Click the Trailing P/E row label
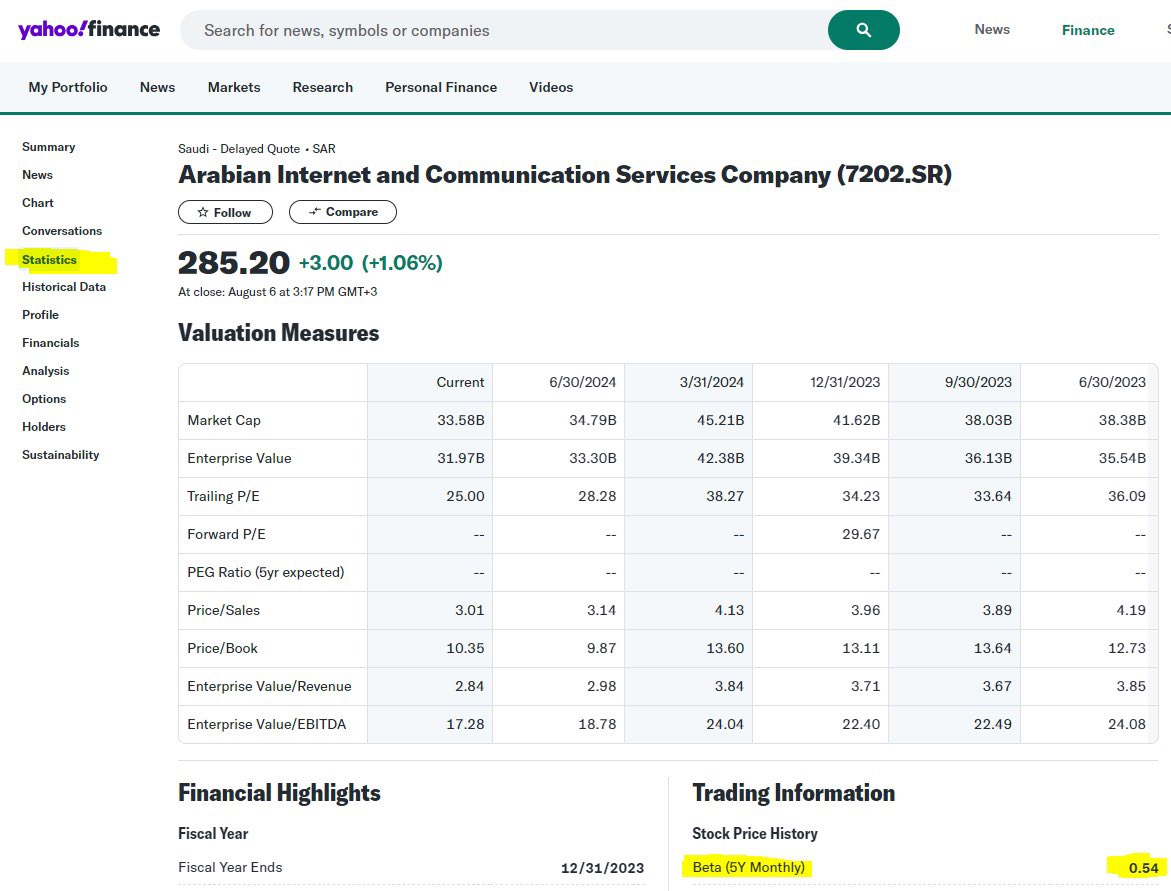 point(223,497)
